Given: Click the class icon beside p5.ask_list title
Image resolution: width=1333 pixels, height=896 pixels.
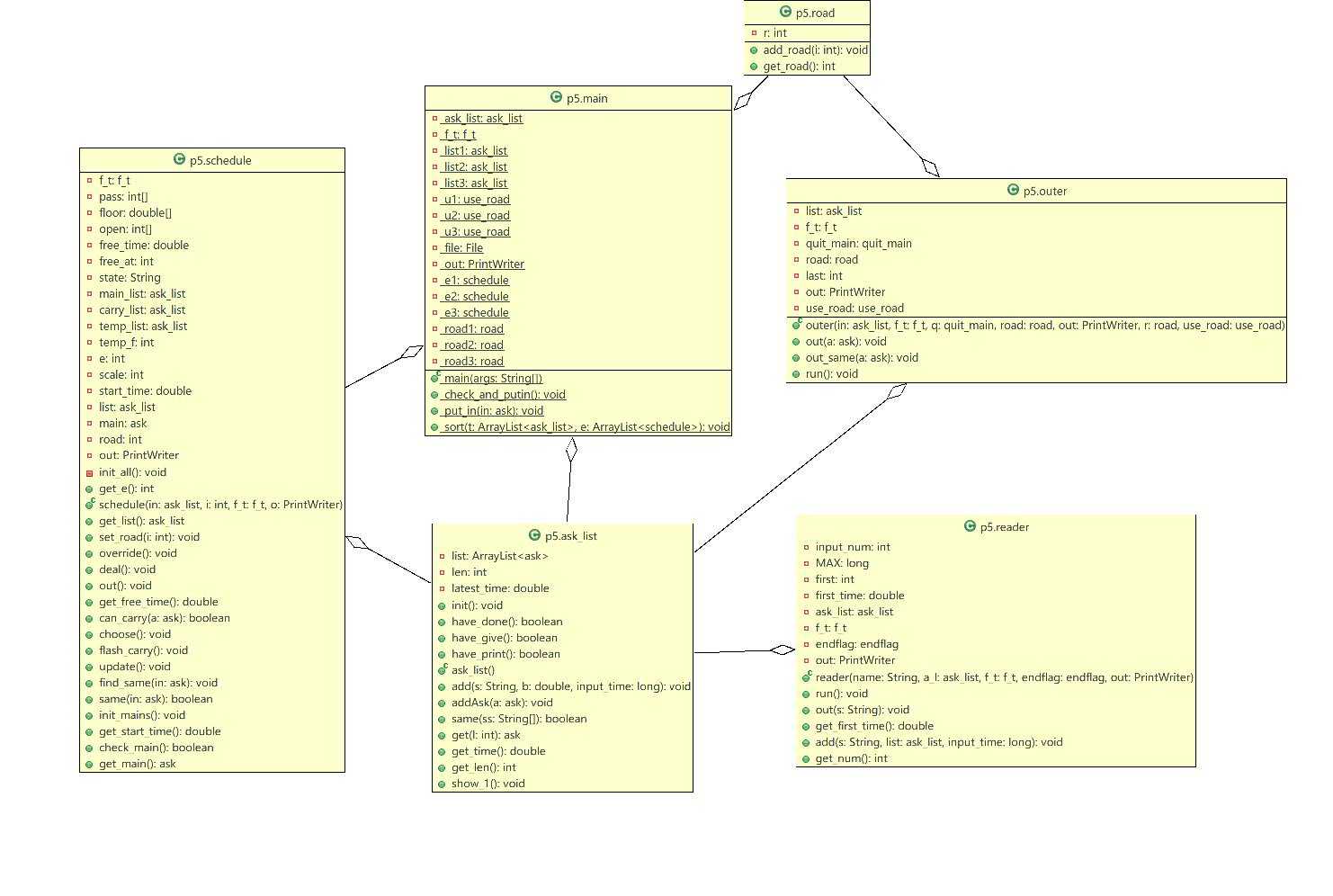Looking at the screenshot, I should coord(534,534).
